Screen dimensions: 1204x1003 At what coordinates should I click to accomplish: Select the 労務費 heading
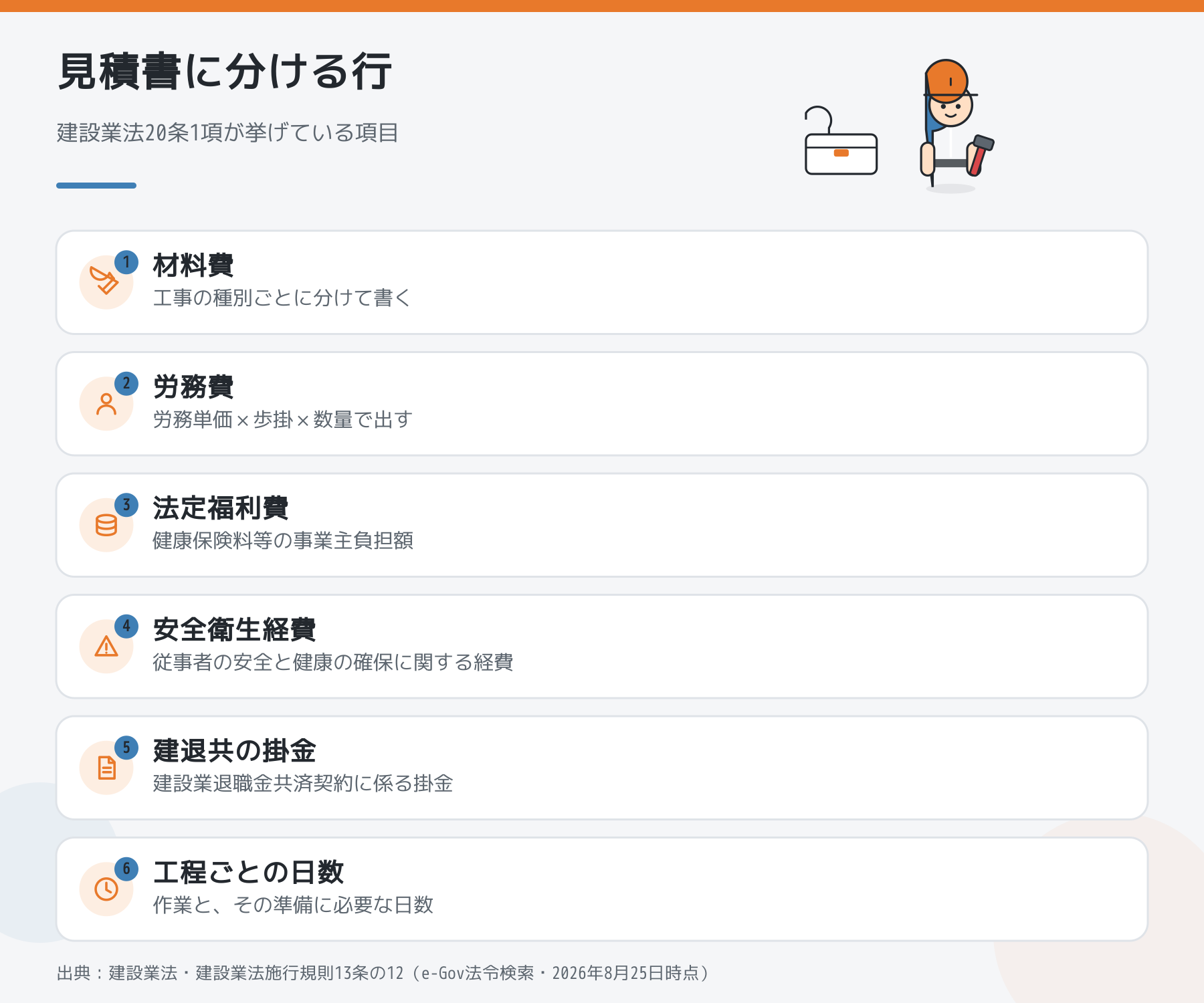[x=193, y=386]
